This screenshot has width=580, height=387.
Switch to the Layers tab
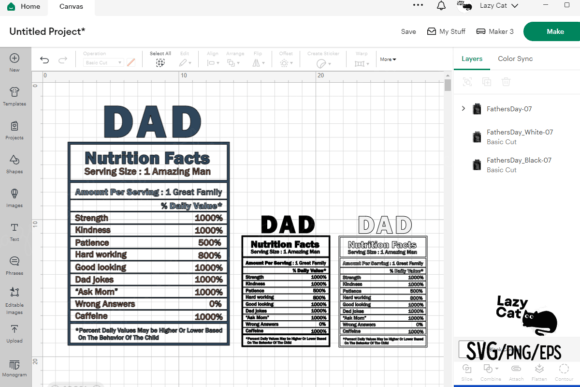pos(472,58)
